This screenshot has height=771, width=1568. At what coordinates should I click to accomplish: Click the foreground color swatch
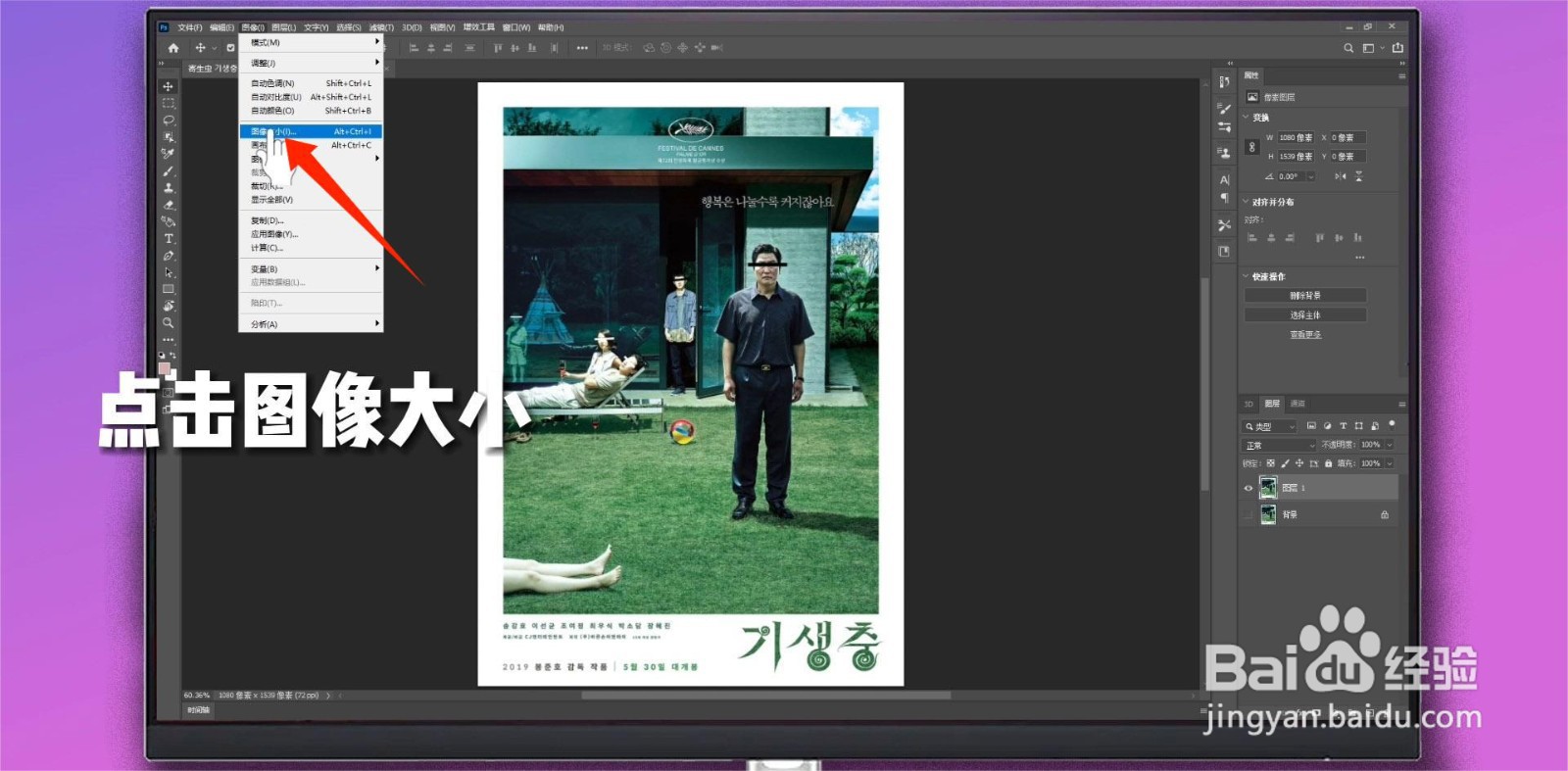click(x=165, y=368)
